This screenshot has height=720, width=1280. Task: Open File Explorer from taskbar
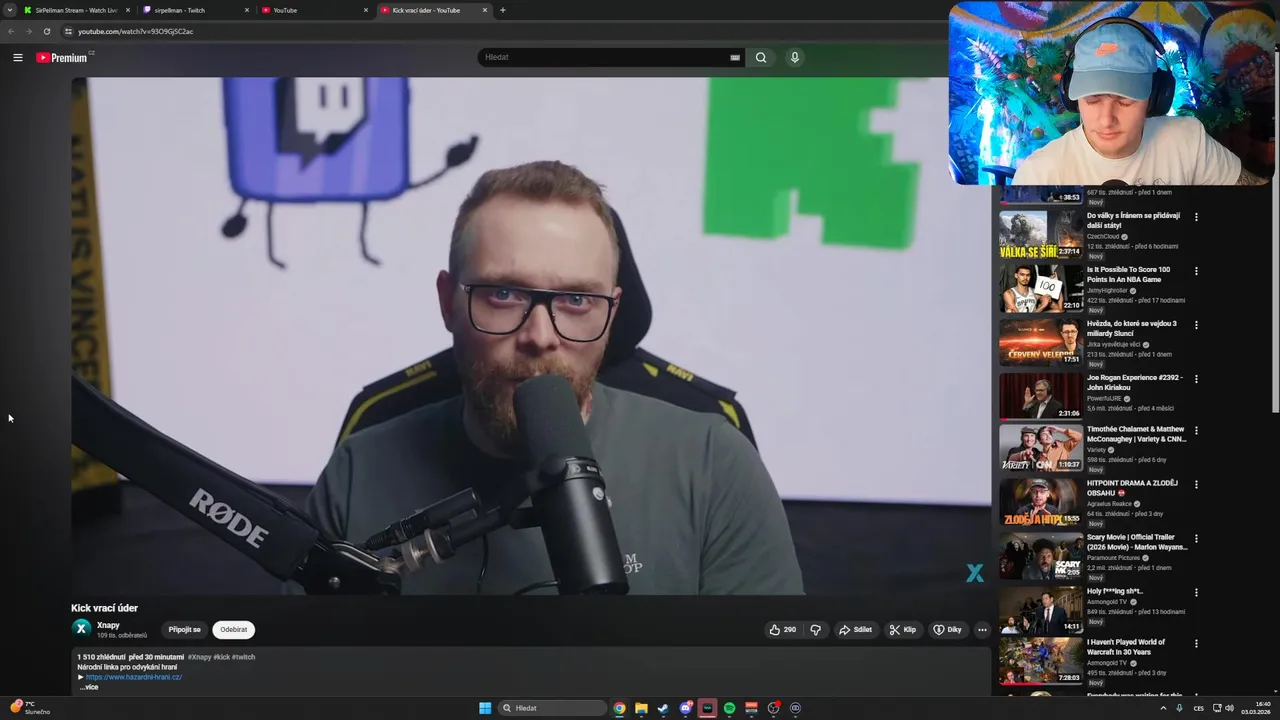click(x=642, y=708)
